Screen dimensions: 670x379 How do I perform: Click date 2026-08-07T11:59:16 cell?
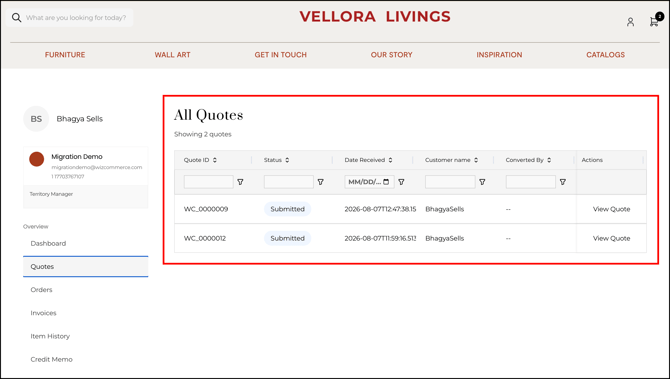pos(380,238)
